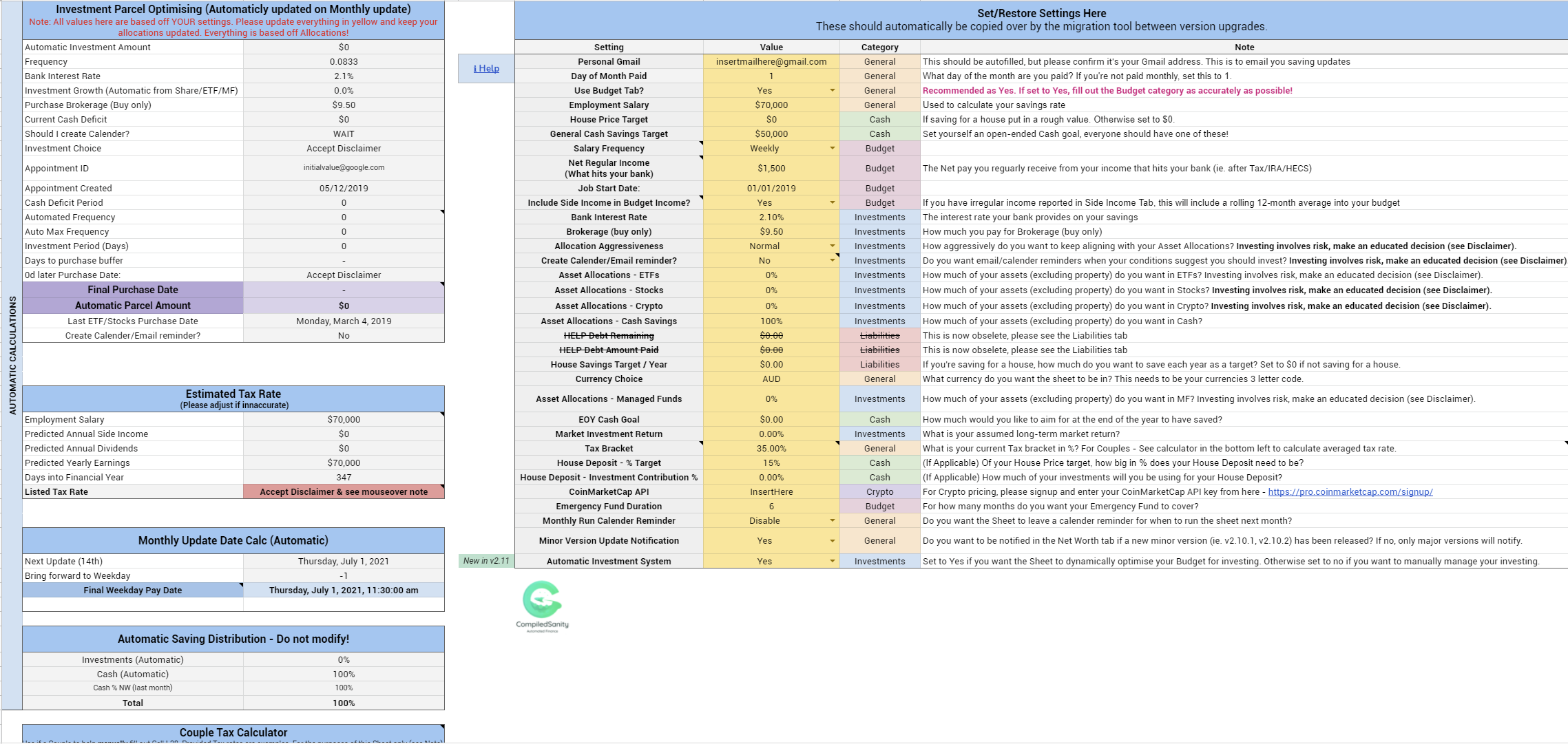This screenshot has height=744, width=1568.
Task: Select Asset Allocations - Managed Funds value cell
Action: [x=771, y=398]
